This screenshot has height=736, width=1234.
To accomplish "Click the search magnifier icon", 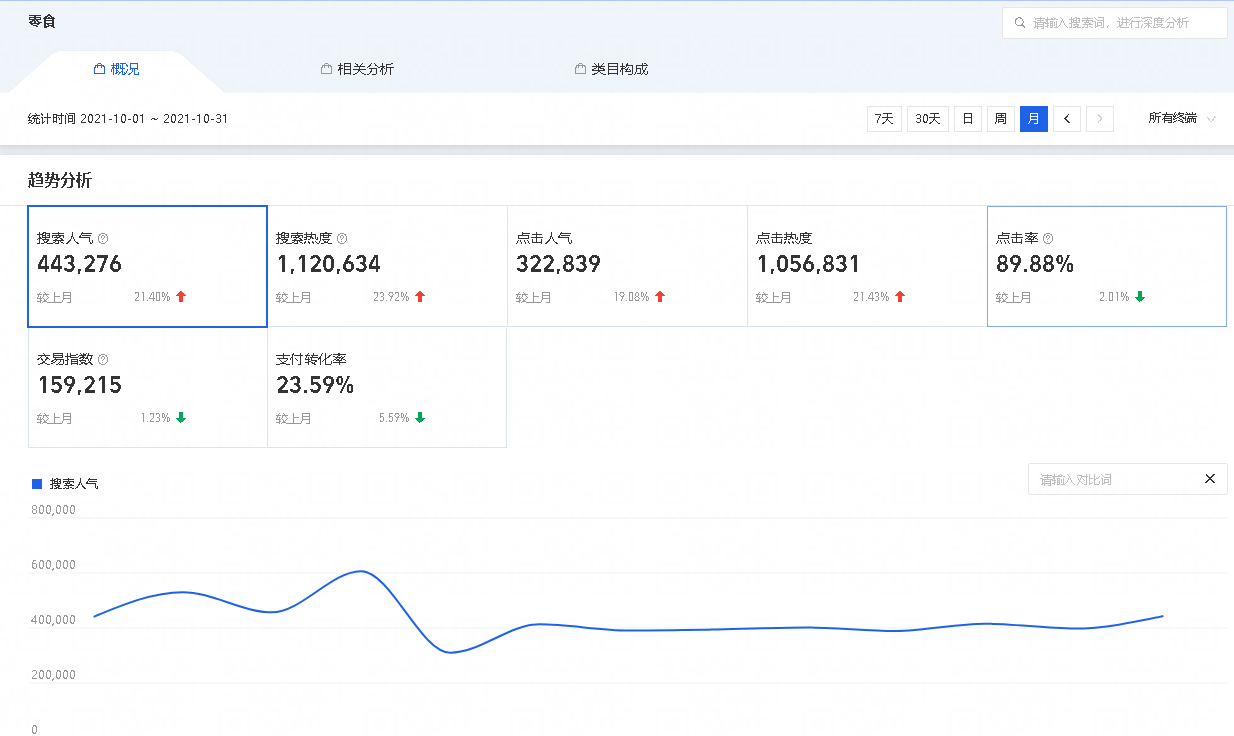I will pyautogui.click(x=1020, y=23).
